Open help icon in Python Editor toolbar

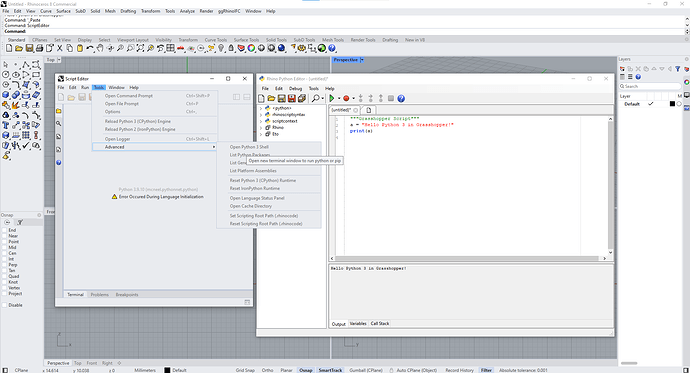(x=401, y=99)
